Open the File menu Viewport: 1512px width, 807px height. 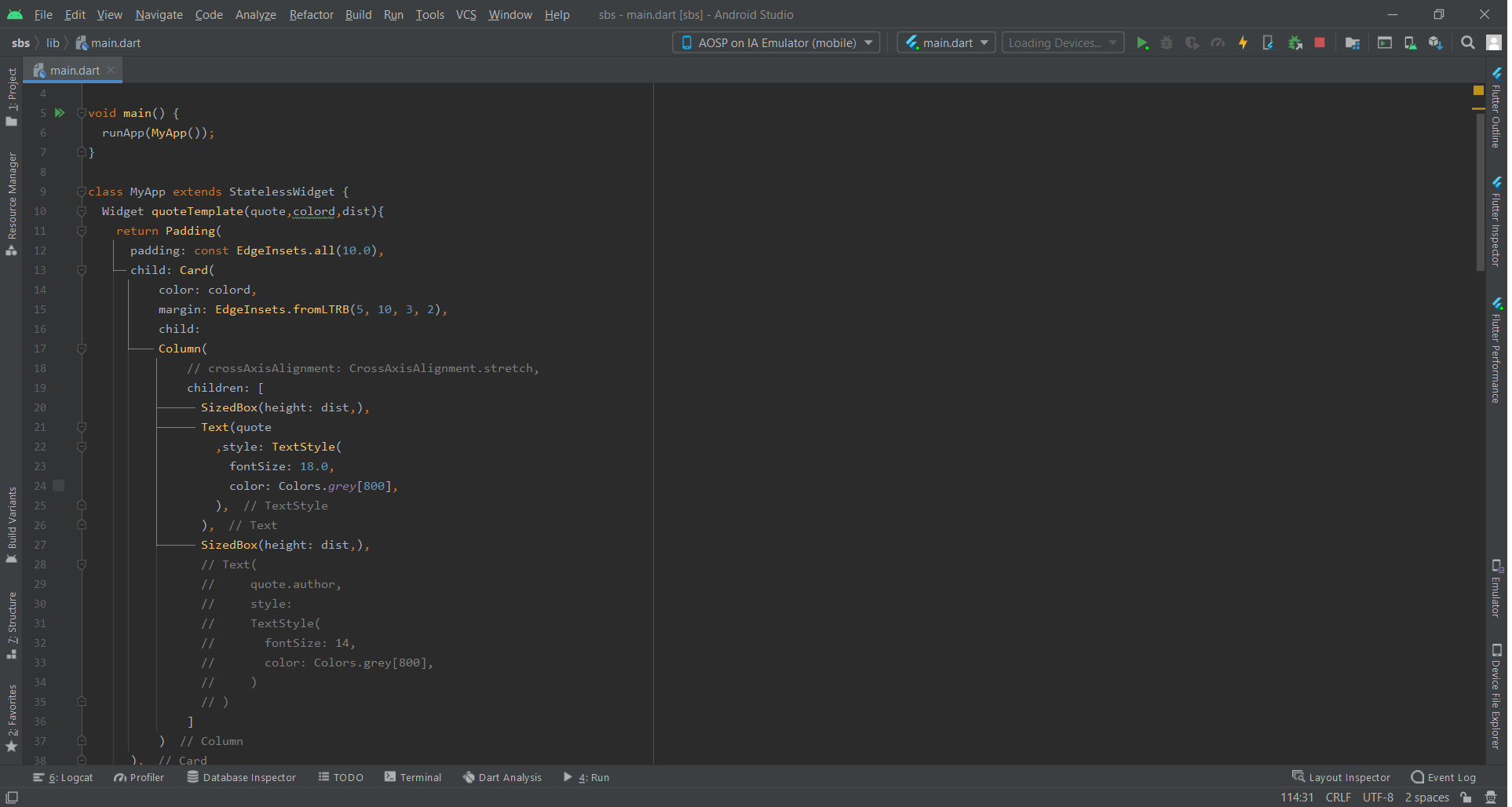pyautogui.click(x=43, y=15)
